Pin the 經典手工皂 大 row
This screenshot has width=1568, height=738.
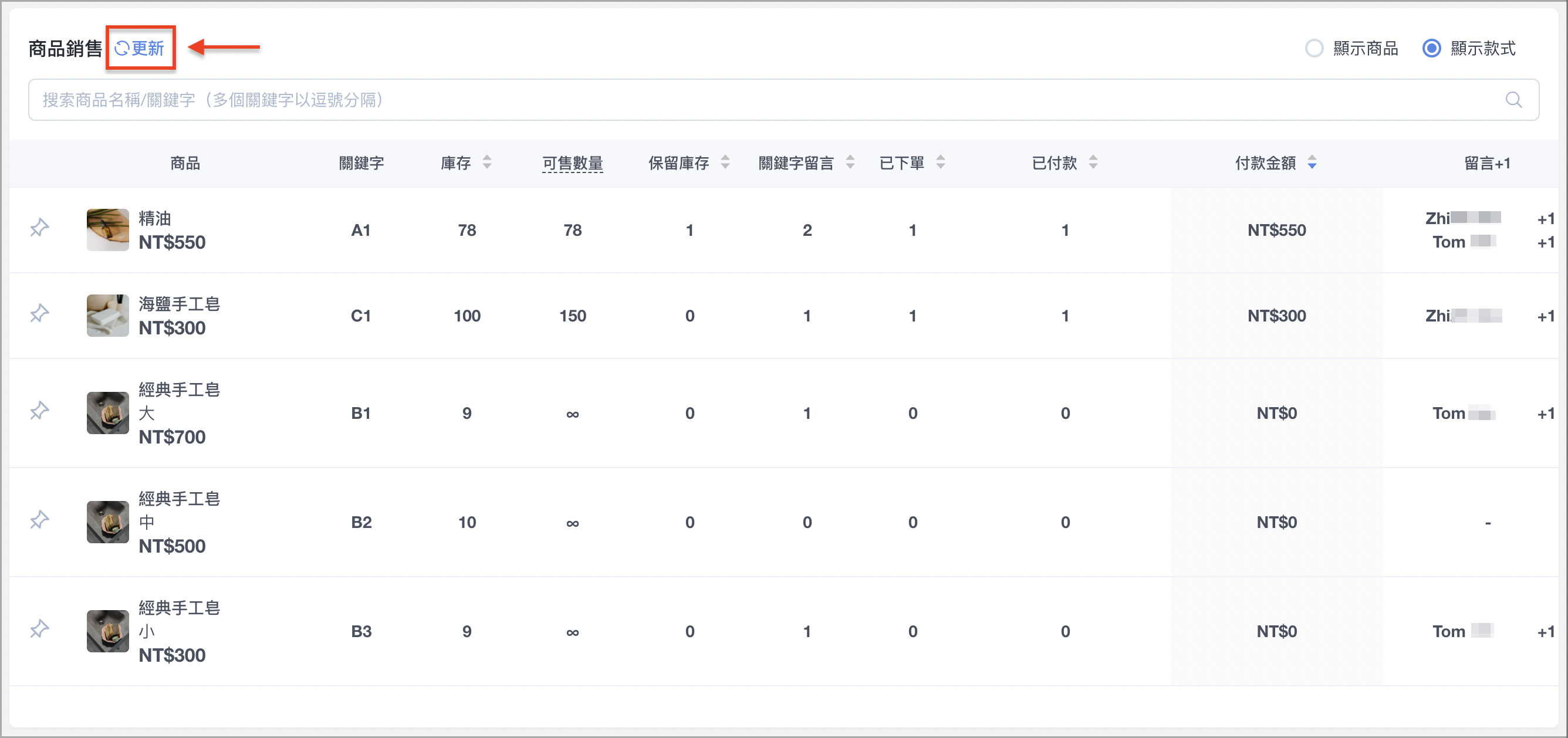39,411
